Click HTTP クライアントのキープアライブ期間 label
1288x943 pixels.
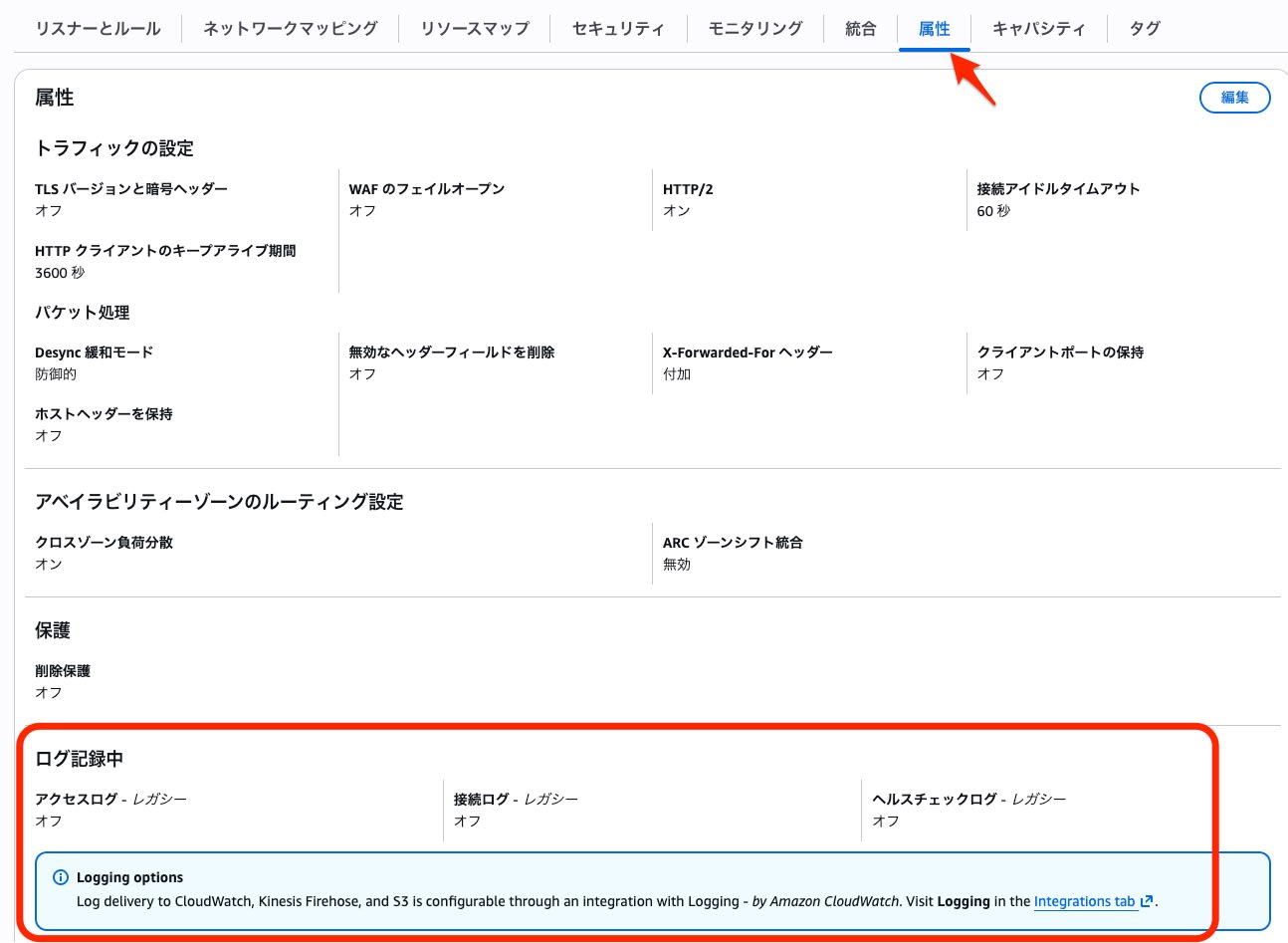[x=165, y=251]
